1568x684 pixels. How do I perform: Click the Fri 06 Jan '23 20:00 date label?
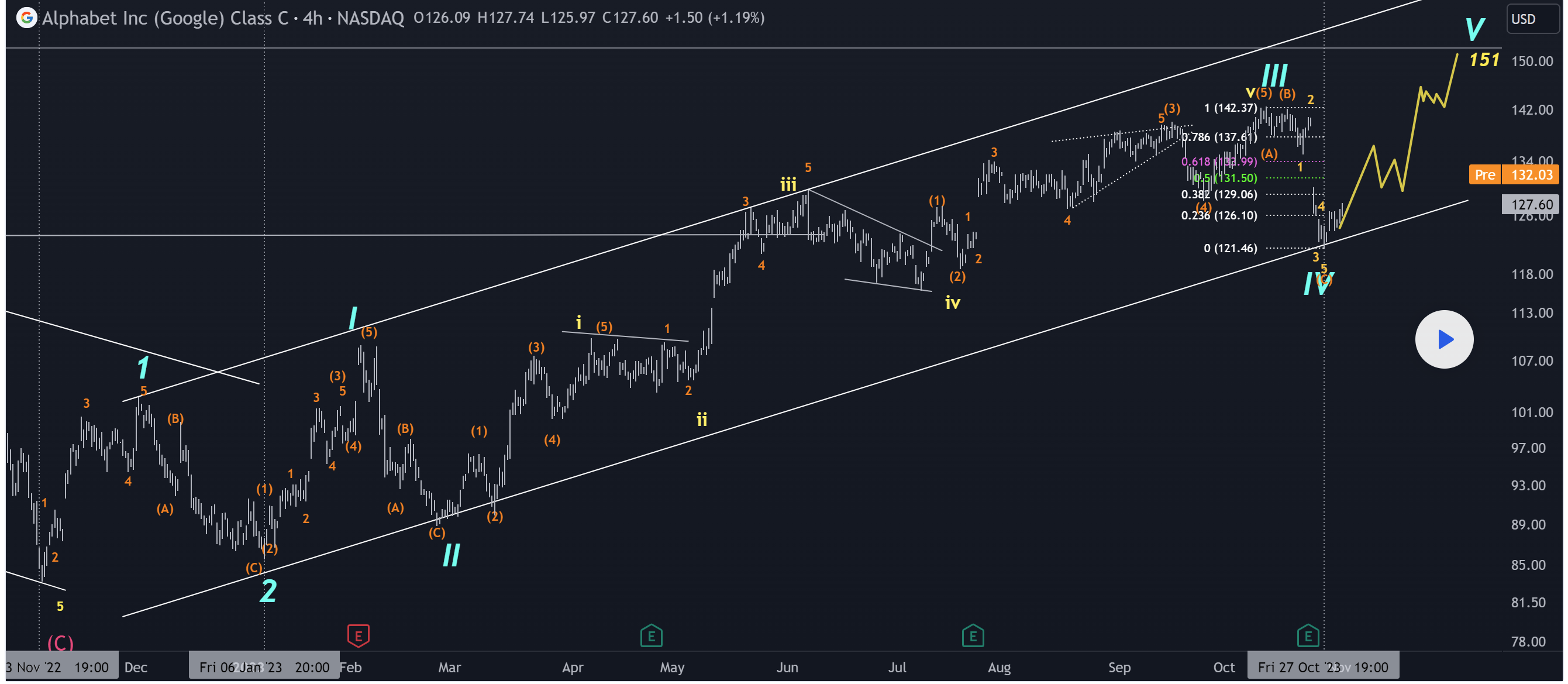tap(264, 667)
